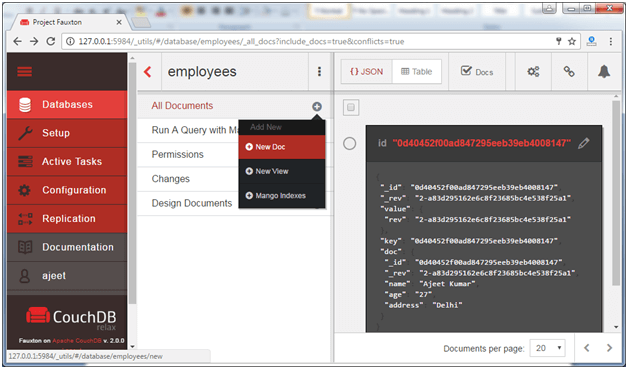Toggle the hamburger menu in sidebar

(x=24, y=72)
